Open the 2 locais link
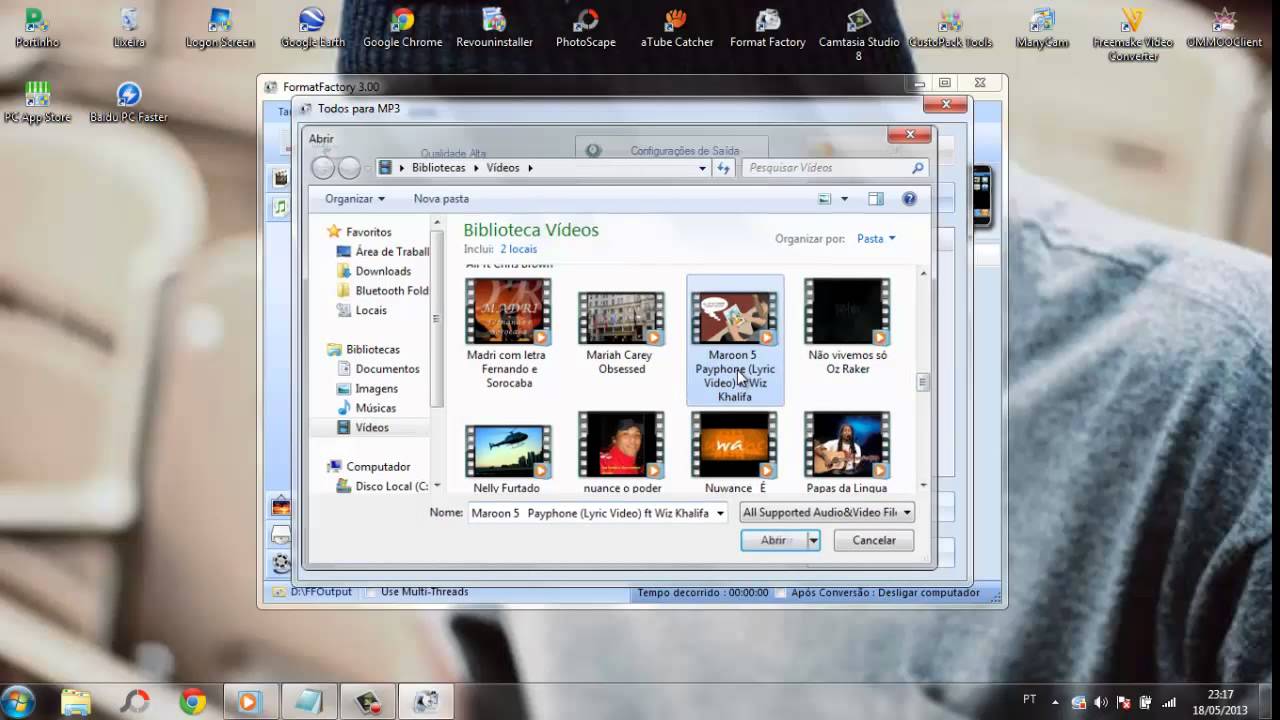The width and height of the screenshot is (1280, 720). point(518,249)
